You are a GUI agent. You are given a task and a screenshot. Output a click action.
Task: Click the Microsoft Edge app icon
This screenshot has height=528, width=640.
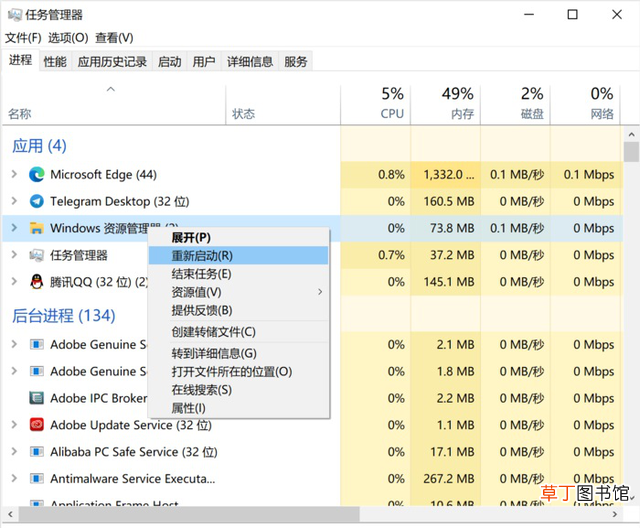click(x=37, y=175)
